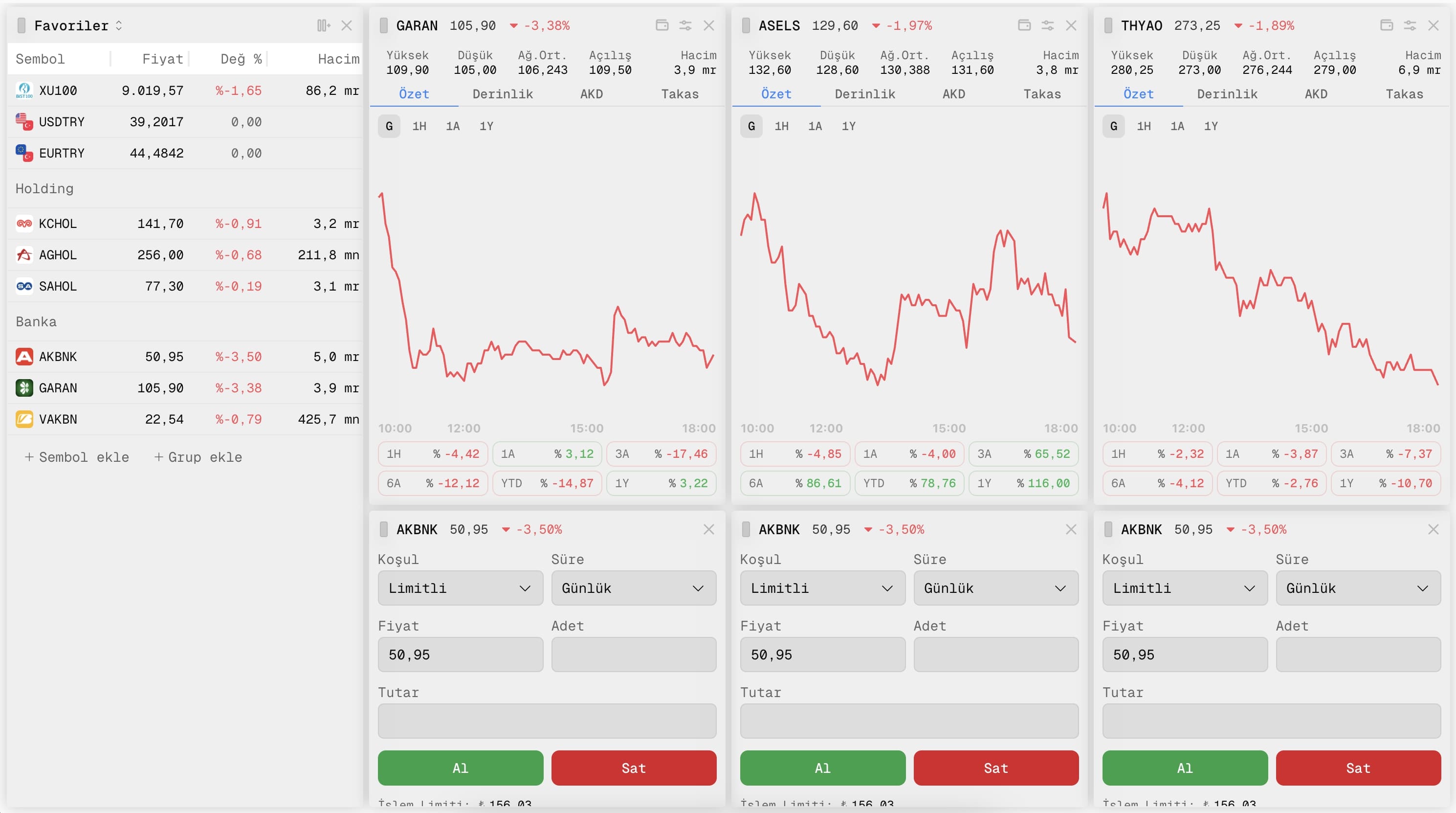Open the Takas tab in ASELS panel
1456x813 pixels.
[1042, 94]
